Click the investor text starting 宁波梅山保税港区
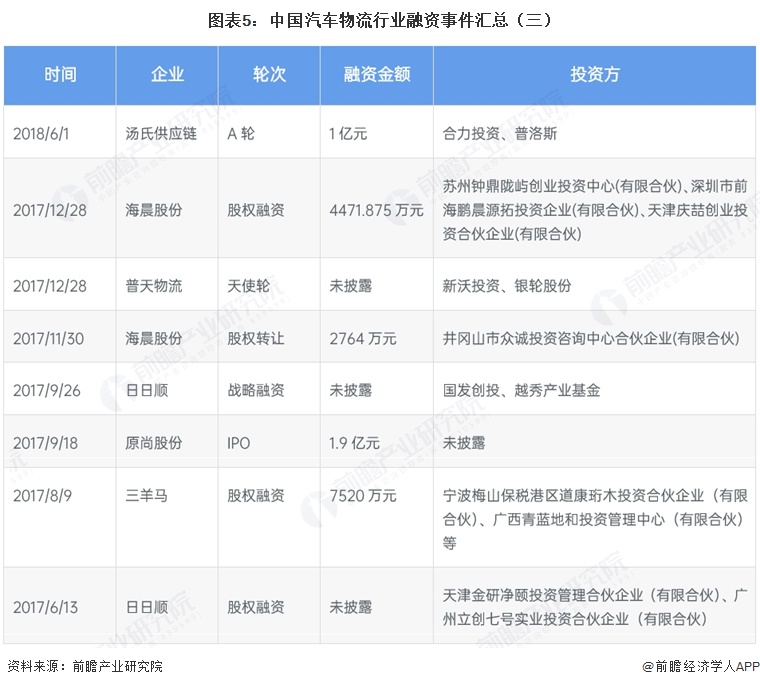Screen dimensions: 760x687 pos(595,519)
